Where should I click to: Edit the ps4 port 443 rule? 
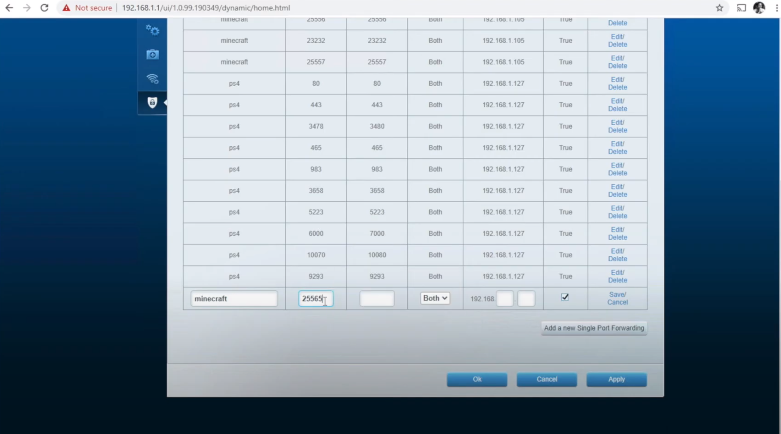(618, 101)
